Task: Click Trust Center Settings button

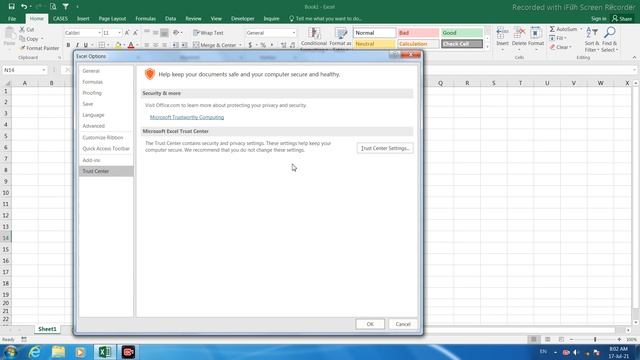Action: pyautogui.click(x=385, y=148)
